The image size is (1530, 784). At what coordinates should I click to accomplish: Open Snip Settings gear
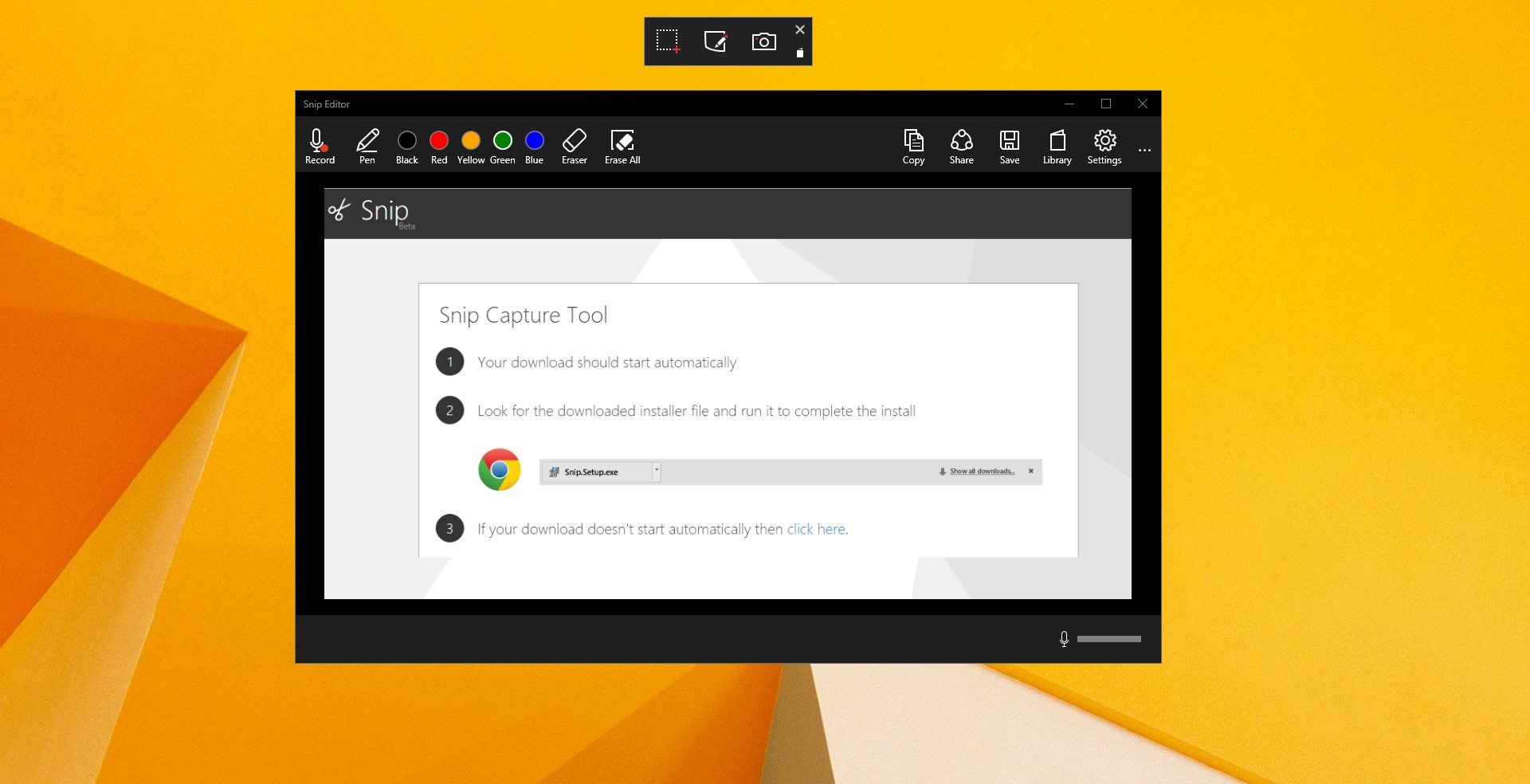(1104, 147)
